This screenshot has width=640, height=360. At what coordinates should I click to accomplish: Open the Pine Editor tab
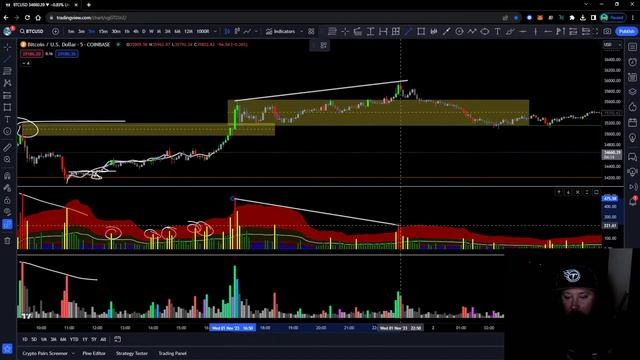click(x=94, y=353)
